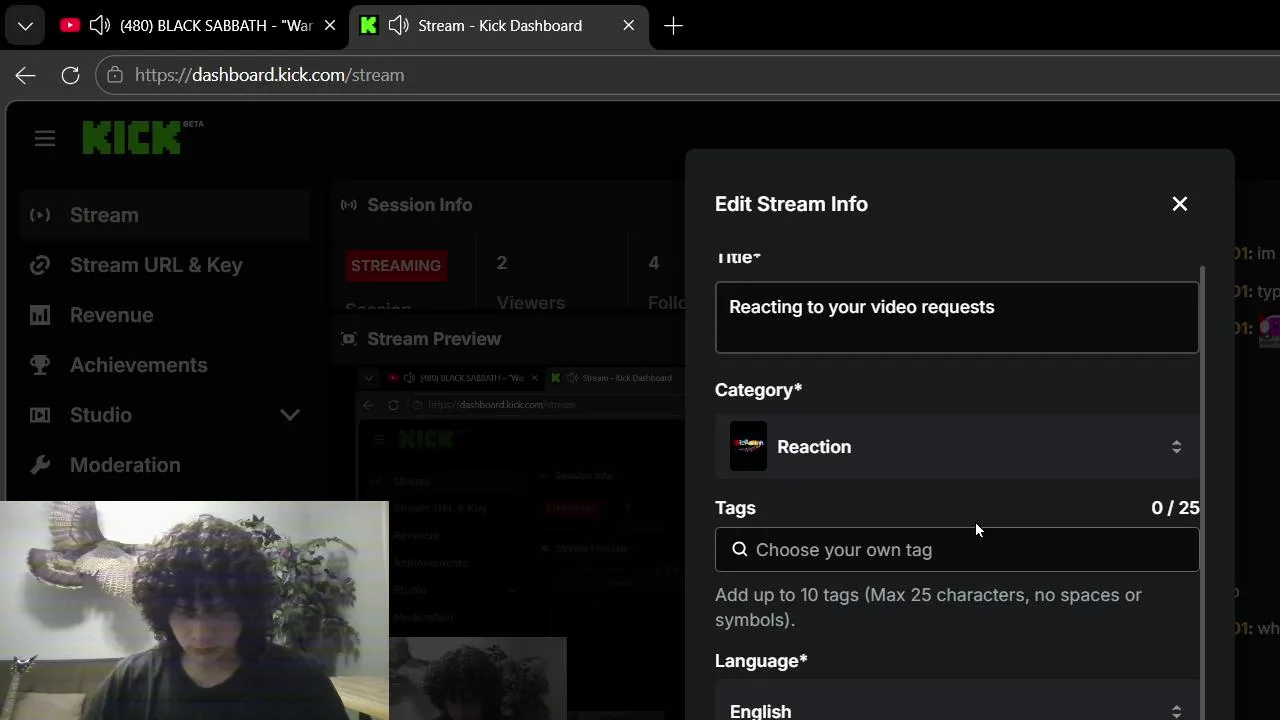Click the stream preview video thumbnail

(x=520, y=540)
